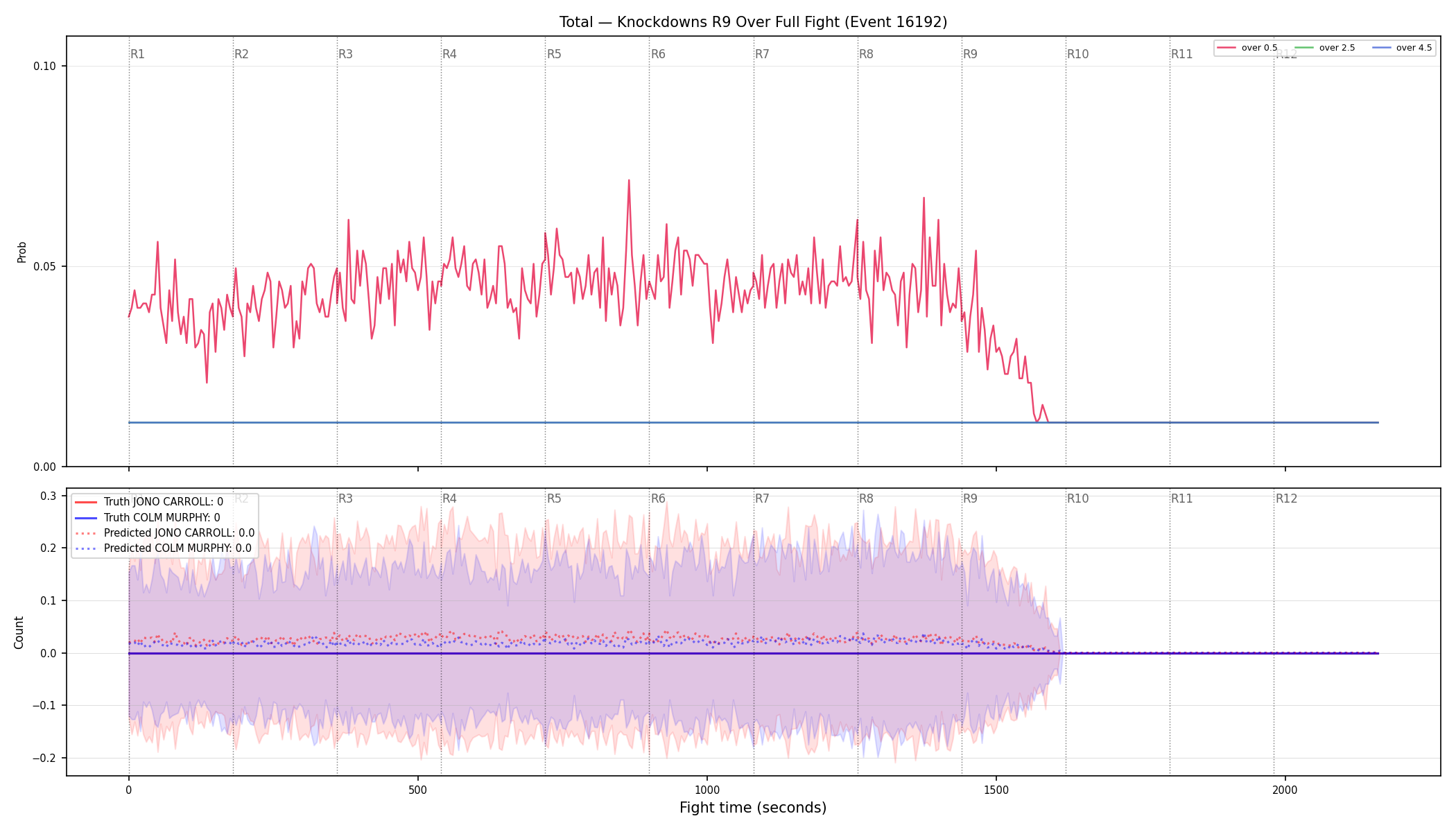This screenshot has width=1456, height=832.
Task: Click the R7 round label in the Count chart
Action: point(762,499)
